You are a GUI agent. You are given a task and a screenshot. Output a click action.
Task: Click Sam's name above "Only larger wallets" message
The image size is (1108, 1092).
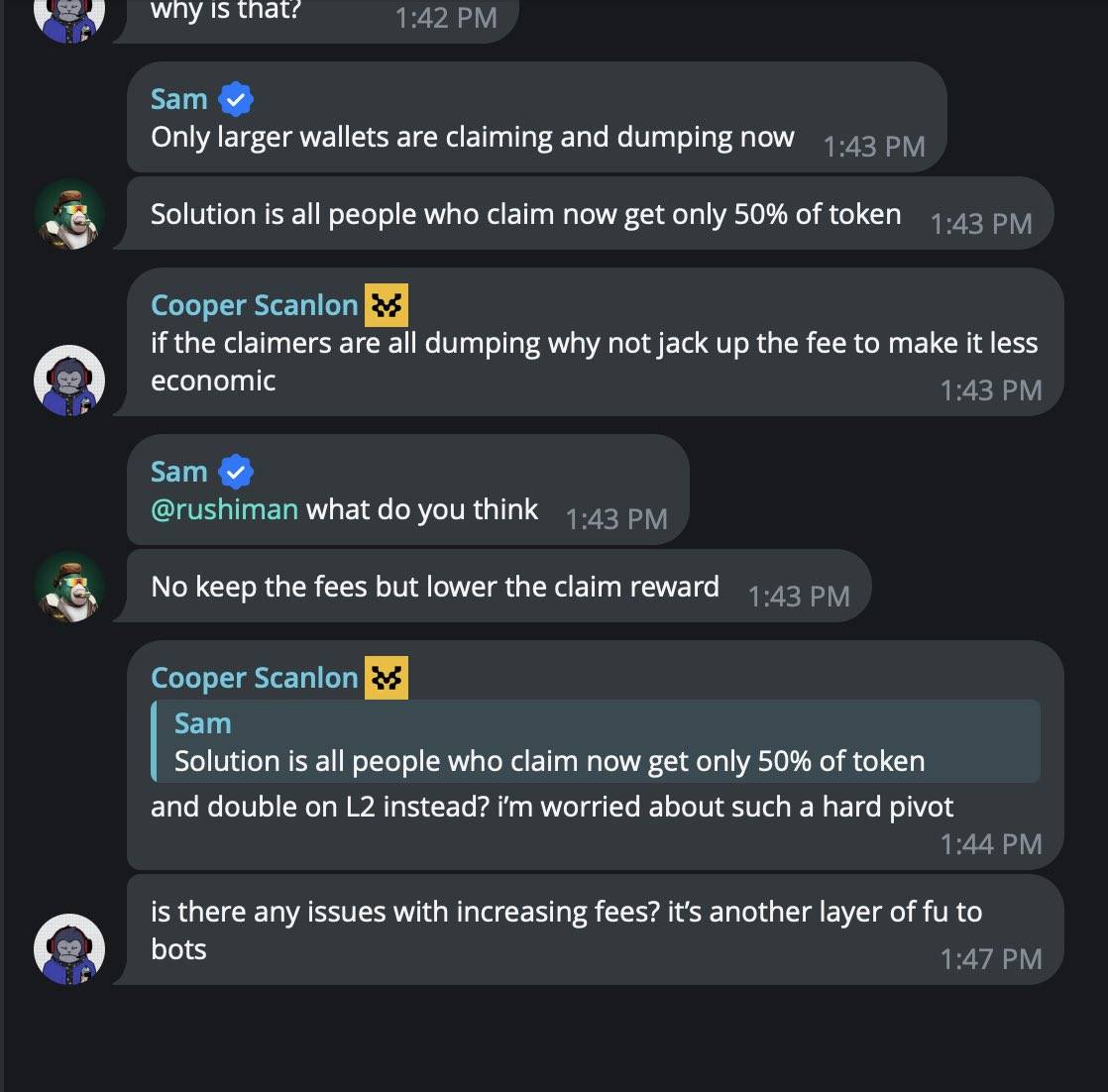(179, 99)
